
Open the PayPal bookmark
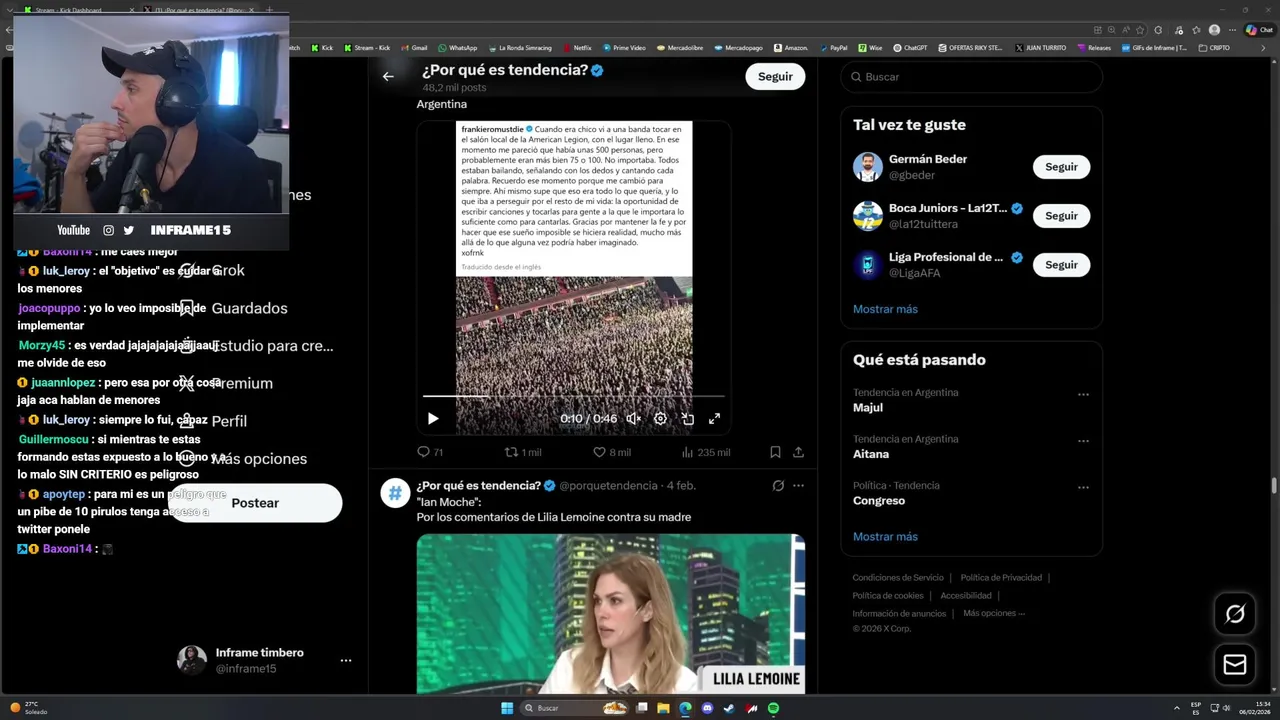833,47
